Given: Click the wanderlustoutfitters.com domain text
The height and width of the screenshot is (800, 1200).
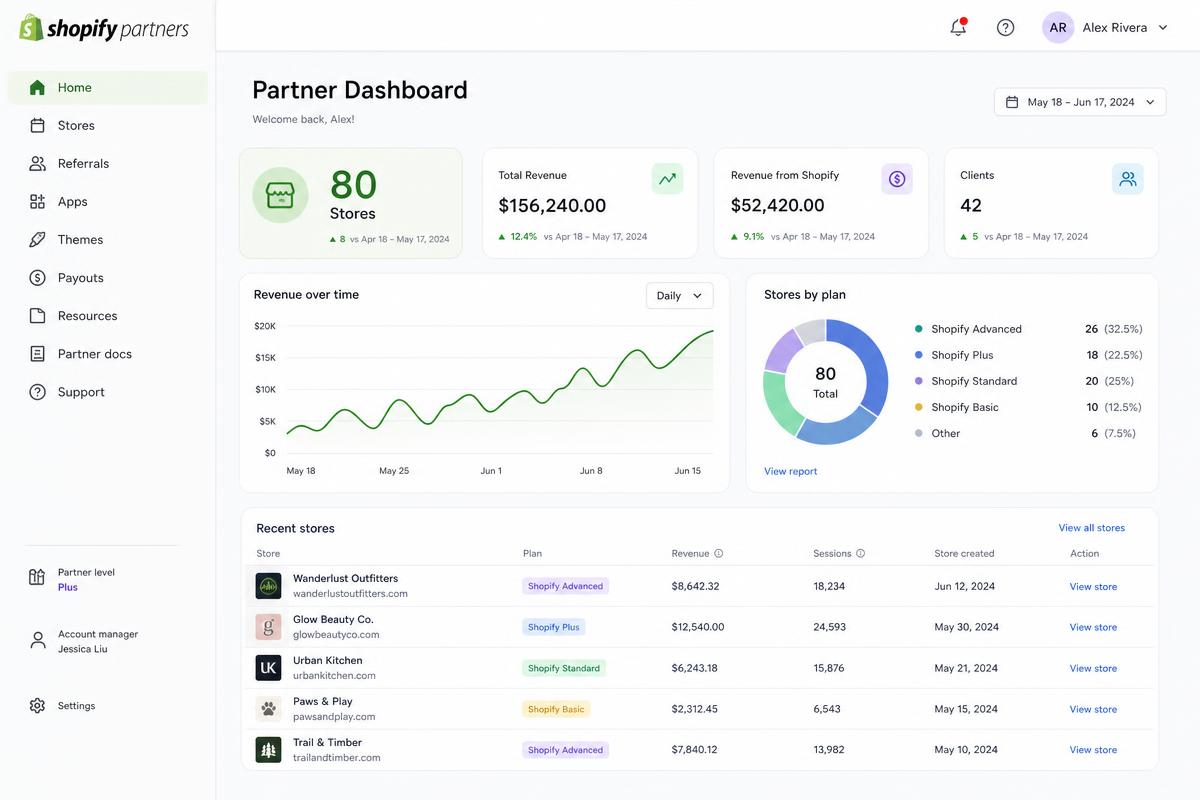Looking at the screenshot, I should coord(350,594).
